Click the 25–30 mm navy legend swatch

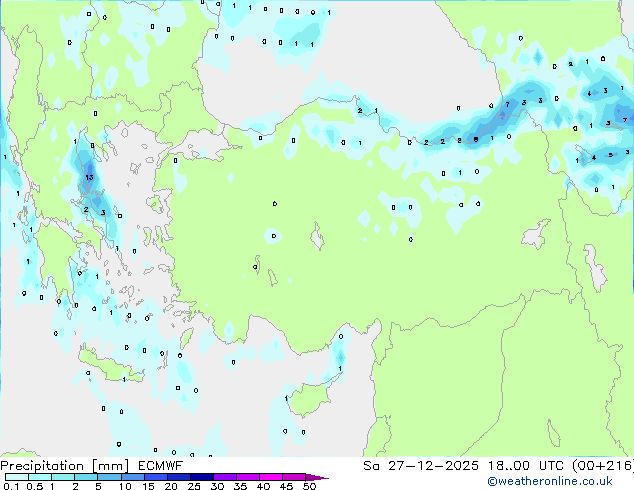201,477
